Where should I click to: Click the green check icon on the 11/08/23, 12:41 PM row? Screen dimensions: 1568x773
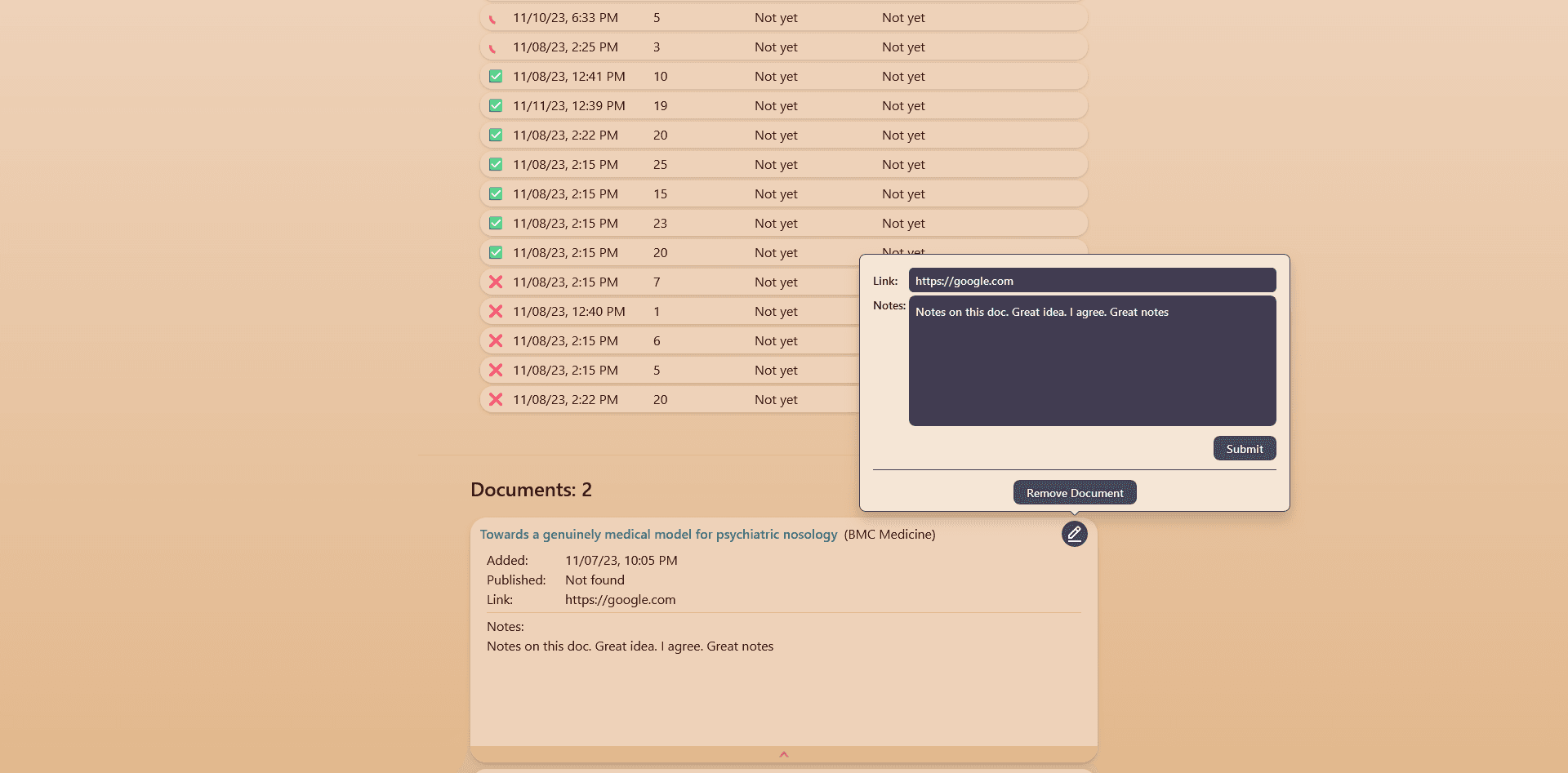point(496,77)
